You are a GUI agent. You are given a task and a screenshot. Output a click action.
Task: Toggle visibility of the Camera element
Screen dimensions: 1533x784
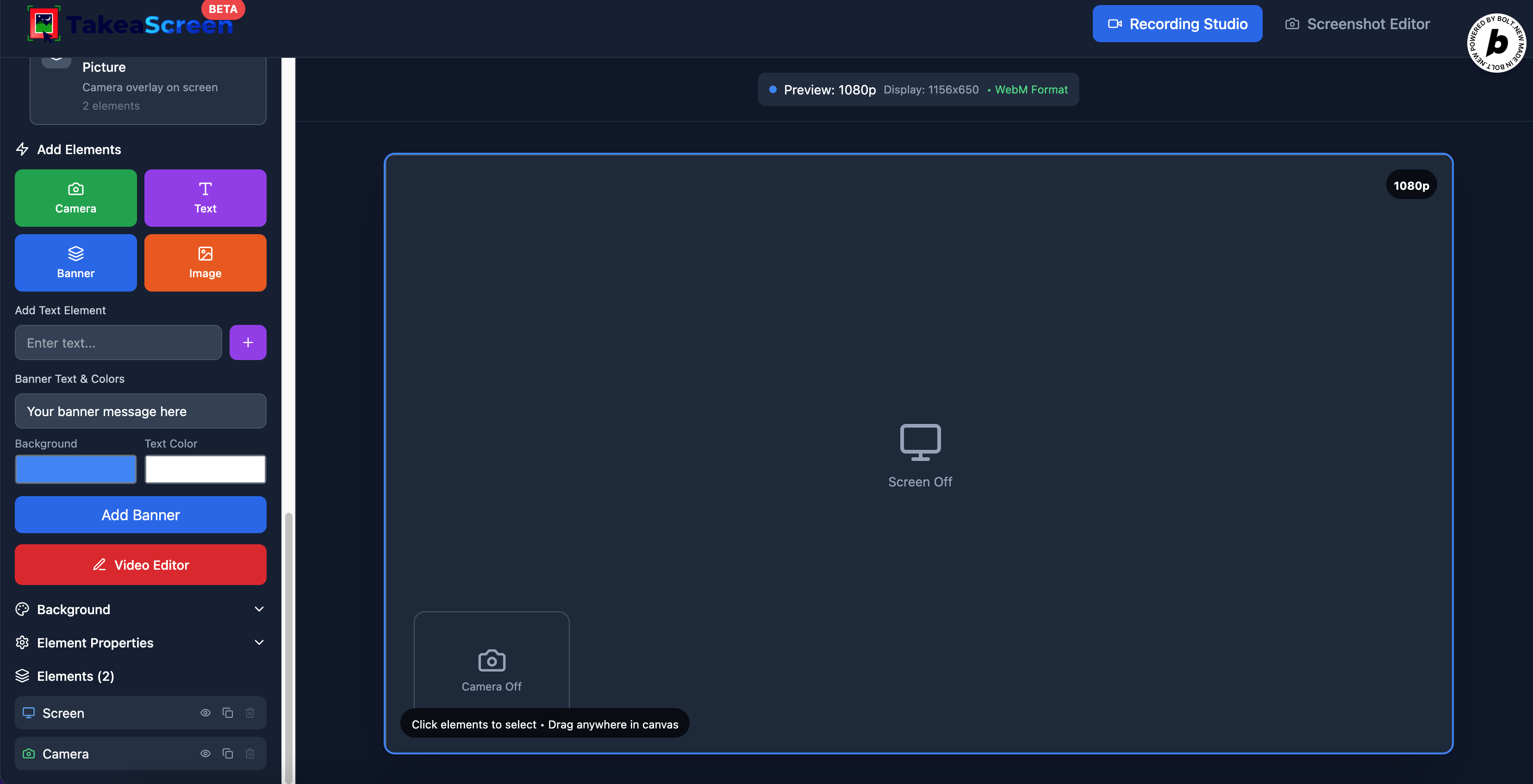(x=206, y=753)
